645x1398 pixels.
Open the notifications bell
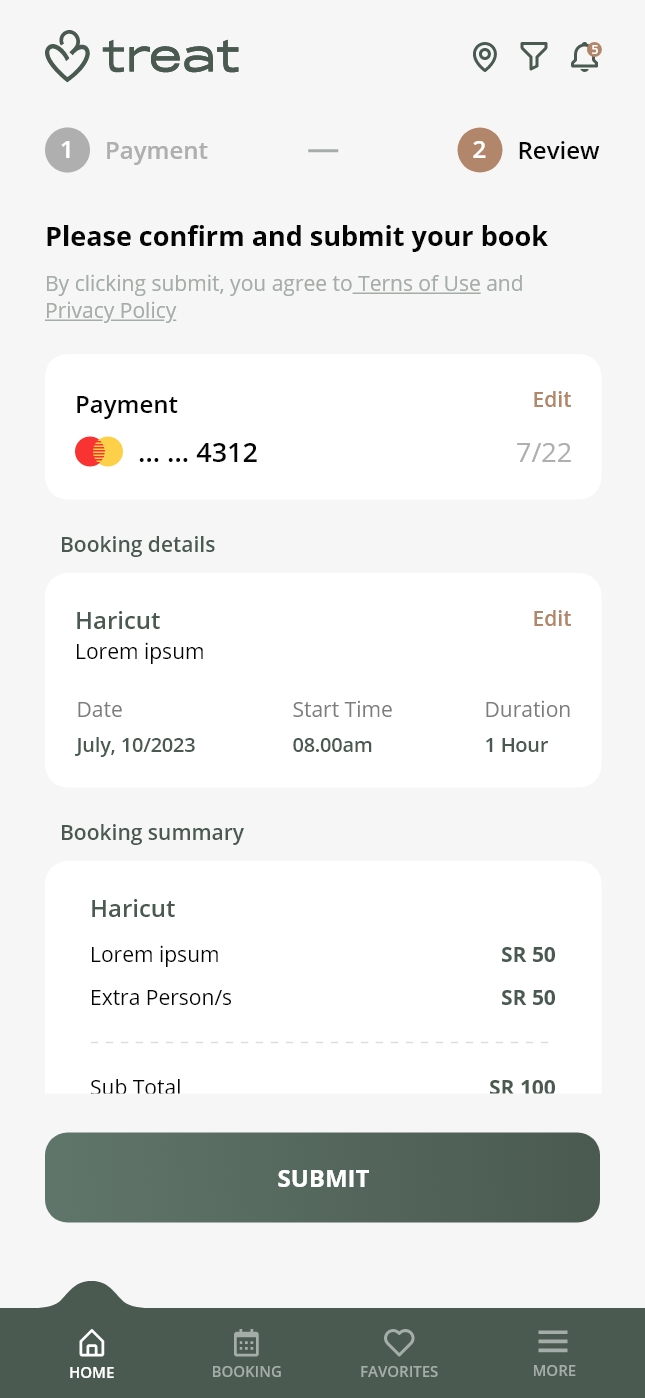point(585,57)
